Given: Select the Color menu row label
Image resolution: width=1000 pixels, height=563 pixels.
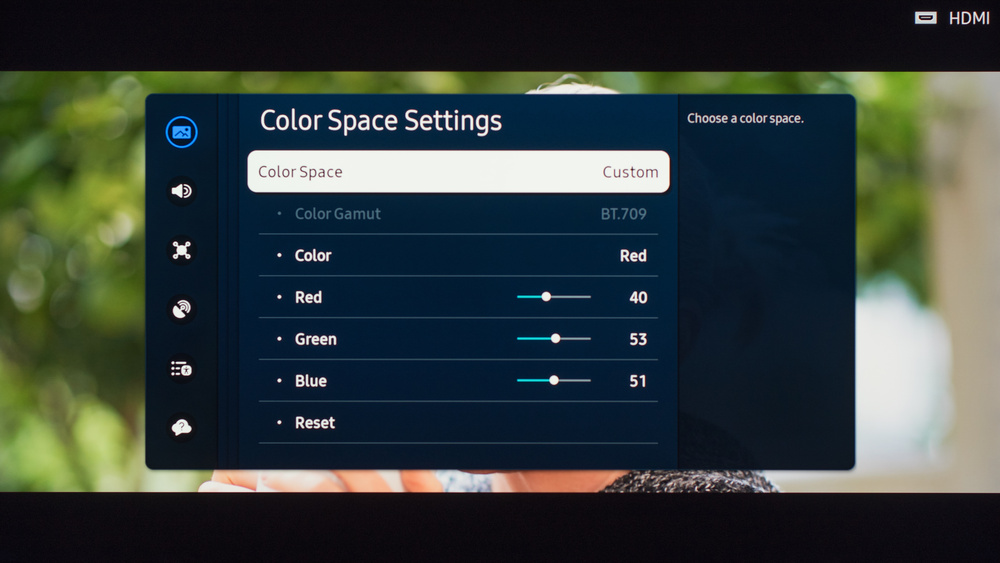Looking at the screenshot, I should 313,256.
